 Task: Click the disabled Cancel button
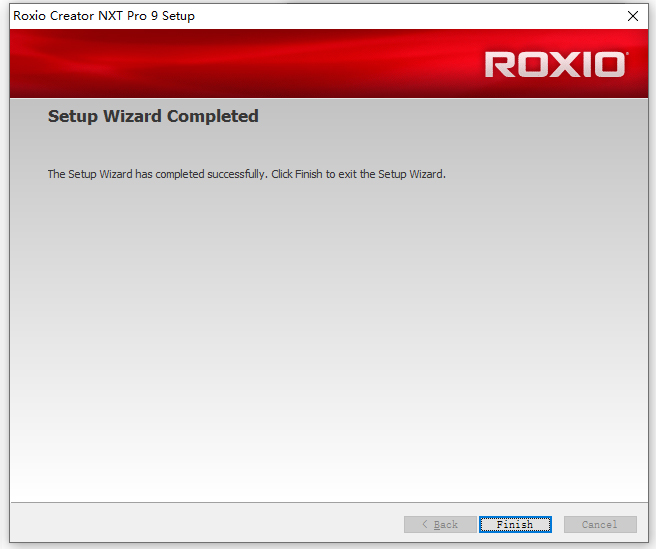click(600, 524)
